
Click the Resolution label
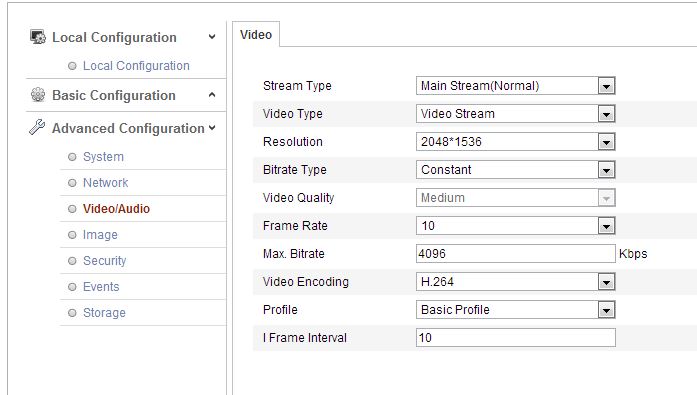point(292,142)
